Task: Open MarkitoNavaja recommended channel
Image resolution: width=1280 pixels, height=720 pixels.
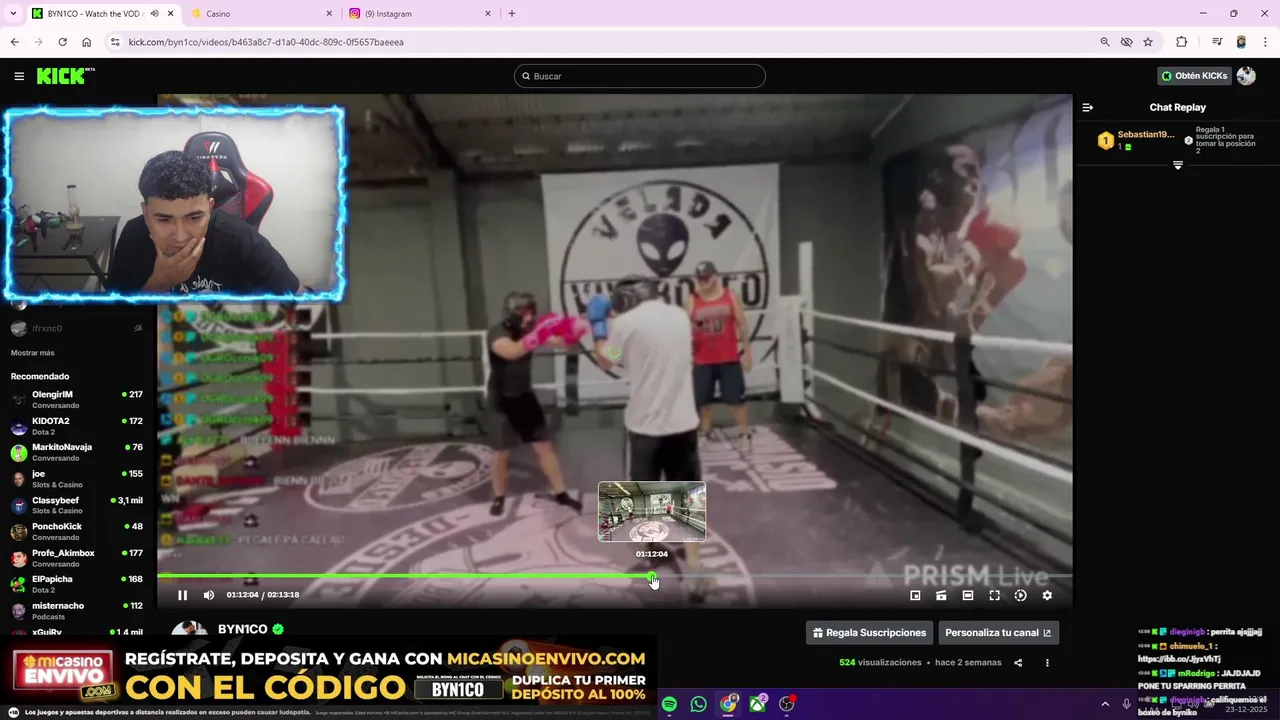Action: (78, 452)
